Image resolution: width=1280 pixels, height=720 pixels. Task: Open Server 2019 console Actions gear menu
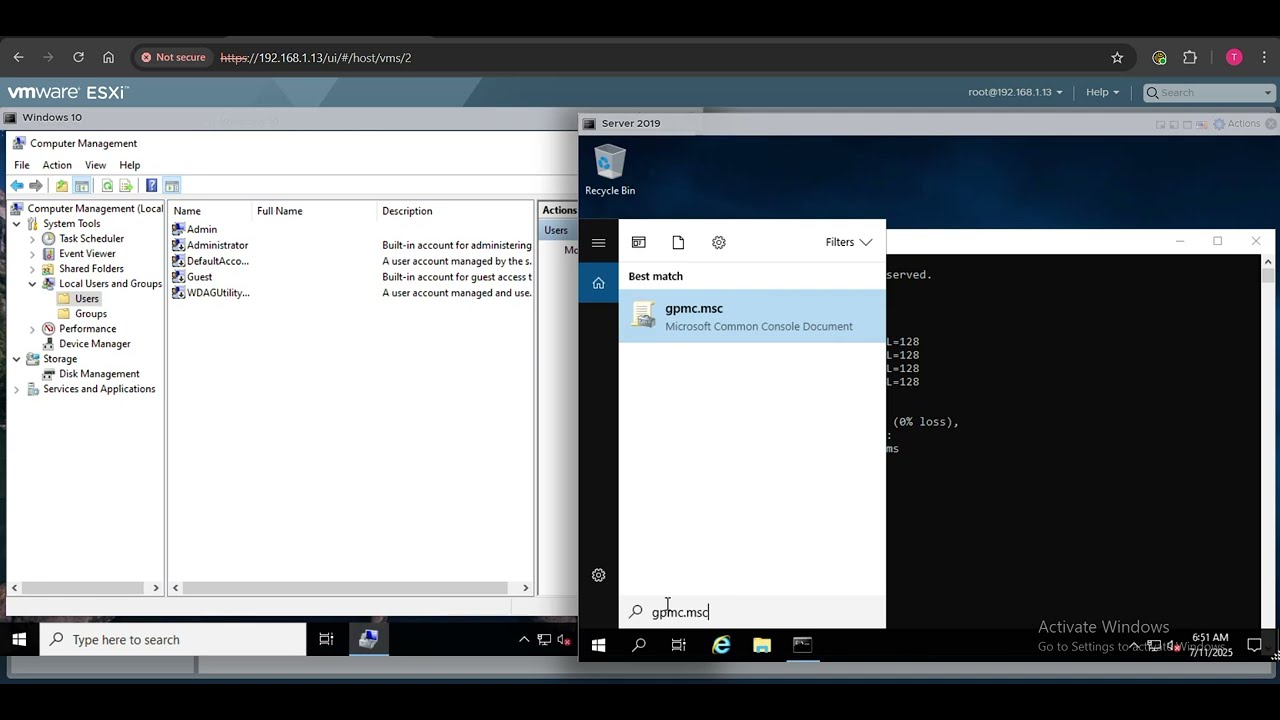pyautogui.click(x=1237, y=123)
